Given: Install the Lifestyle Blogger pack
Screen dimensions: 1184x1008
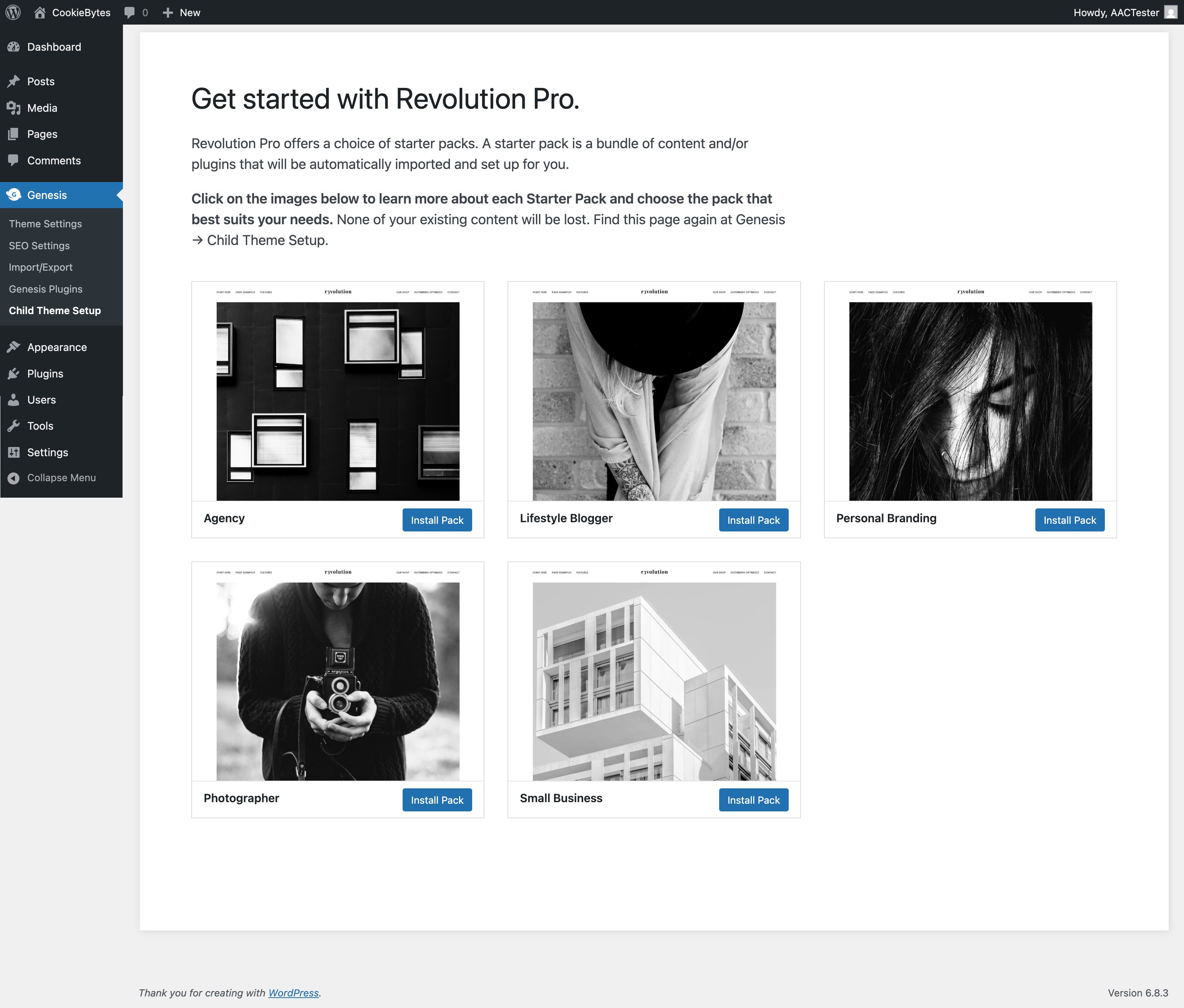Looking at the screenshot, I should [753, 520].
